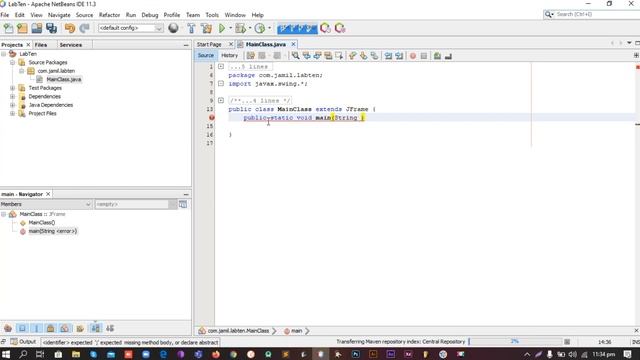
Task: Switch editor to History view
Action: click(x=229, y=56)
